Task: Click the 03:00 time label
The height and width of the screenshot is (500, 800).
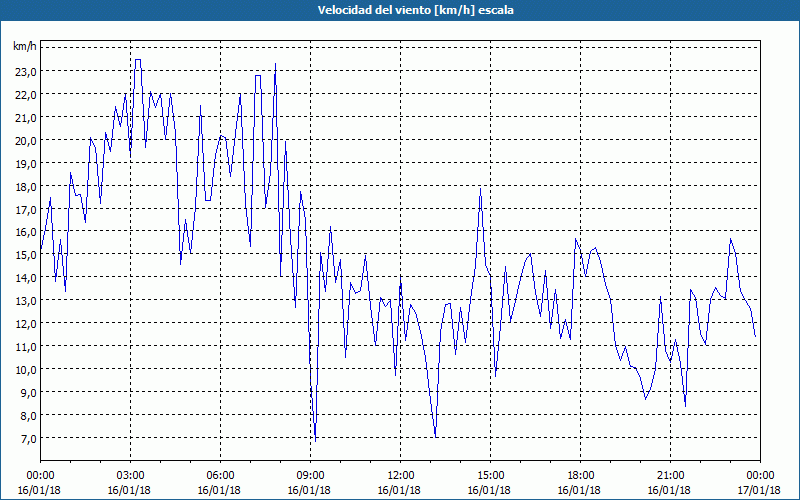Action: 131,476
